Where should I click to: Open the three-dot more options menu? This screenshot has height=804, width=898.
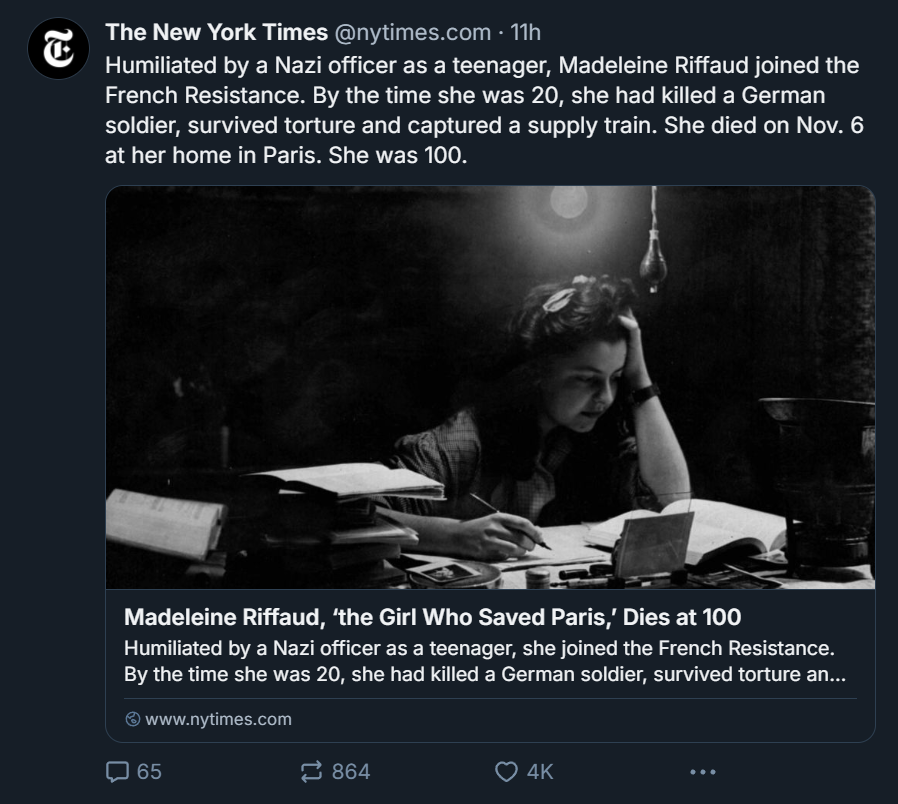pyautogui.click(x=703, y=771)
